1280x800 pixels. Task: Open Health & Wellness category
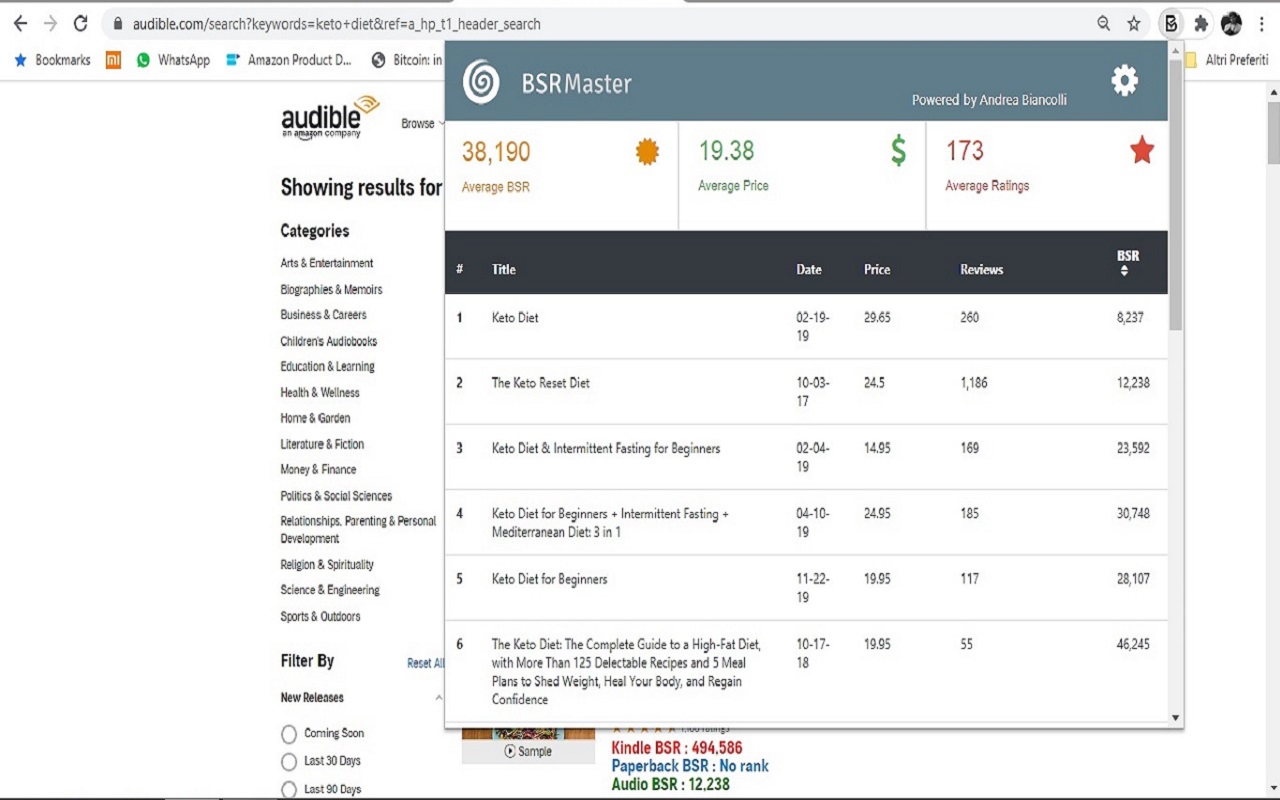[320, 393]
